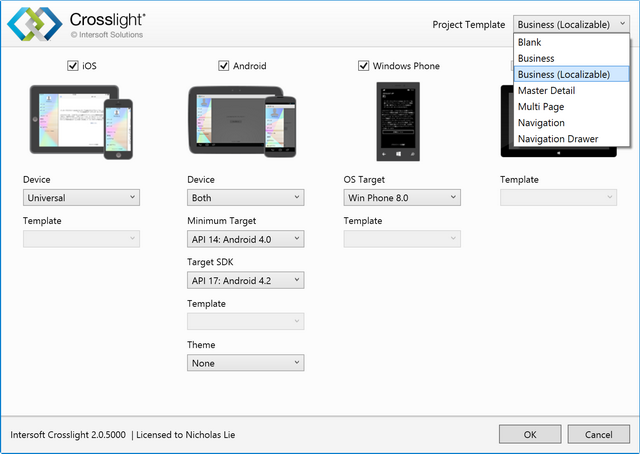Click the Minimum Target label
This screenshot has width=640, height=454.
click(222, 220)
